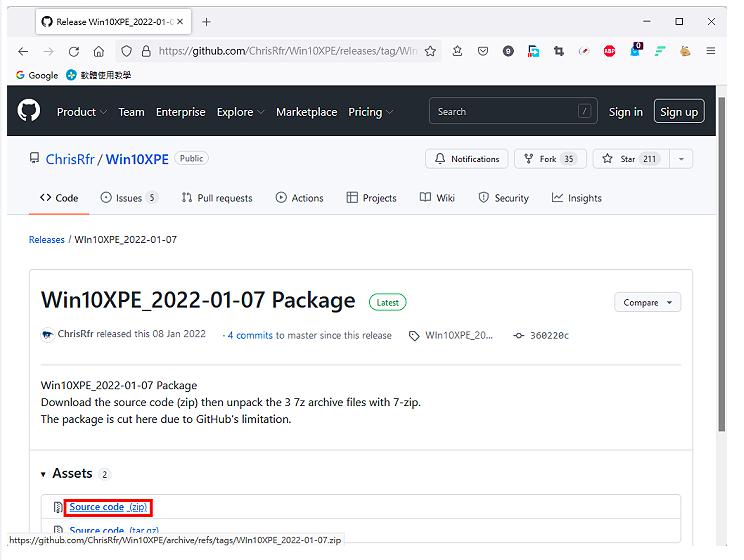Star the Win10XPE repository
The width and height of the screenshot is (744, 560).
630,159
